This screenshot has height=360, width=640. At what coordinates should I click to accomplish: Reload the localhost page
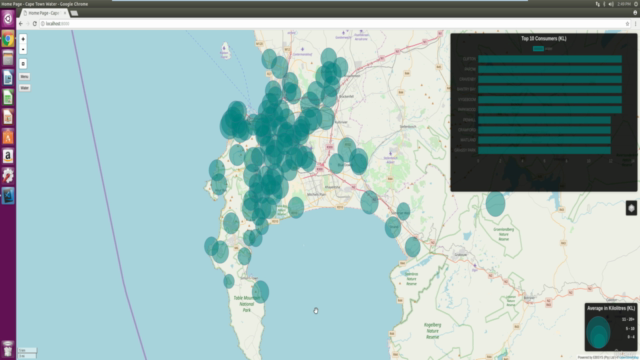tap(35, 24)
